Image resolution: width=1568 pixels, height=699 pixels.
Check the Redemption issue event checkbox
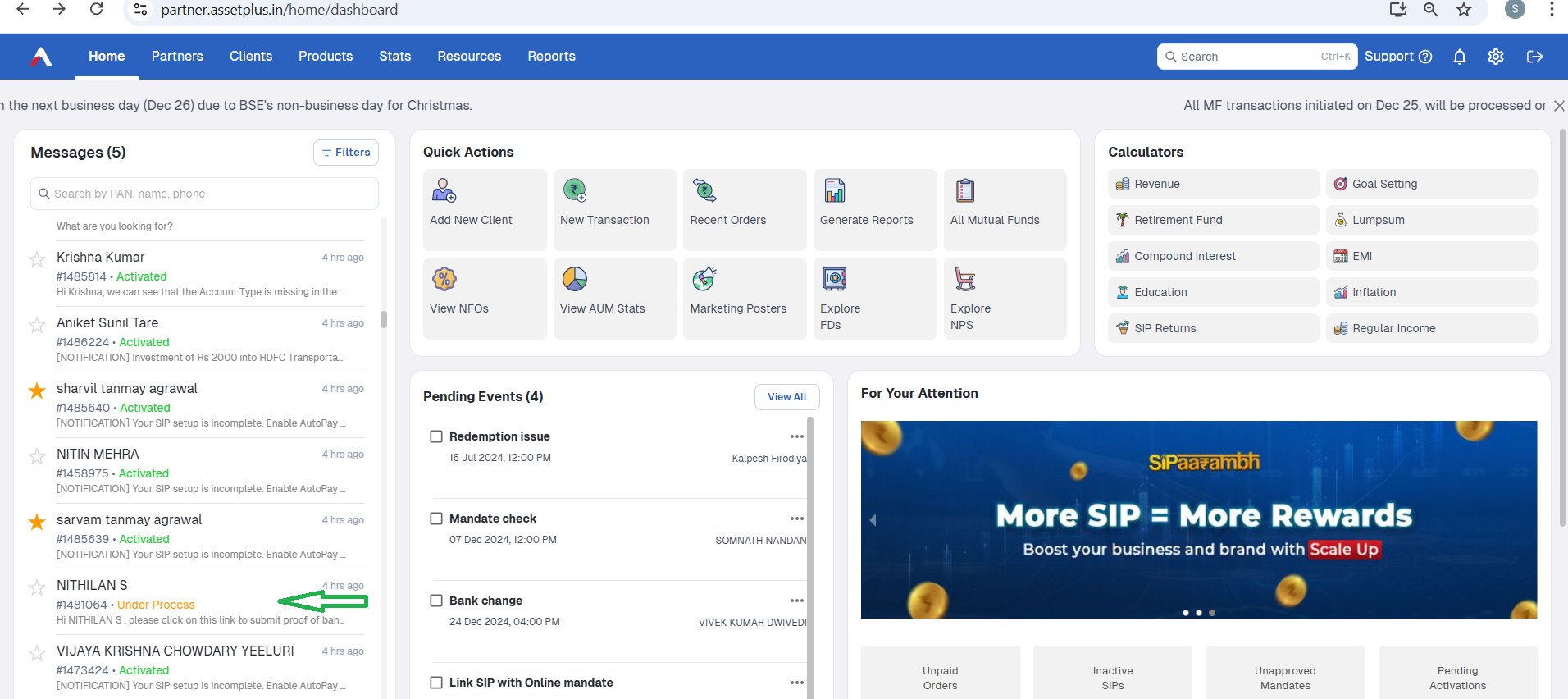436,436
